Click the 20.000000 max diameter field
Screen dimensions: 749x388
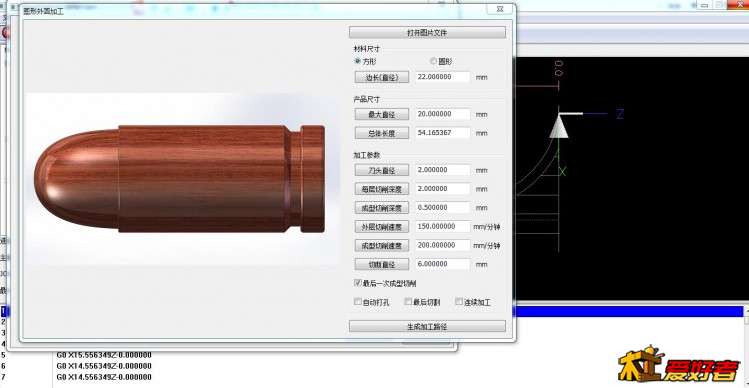coord(442,114)
